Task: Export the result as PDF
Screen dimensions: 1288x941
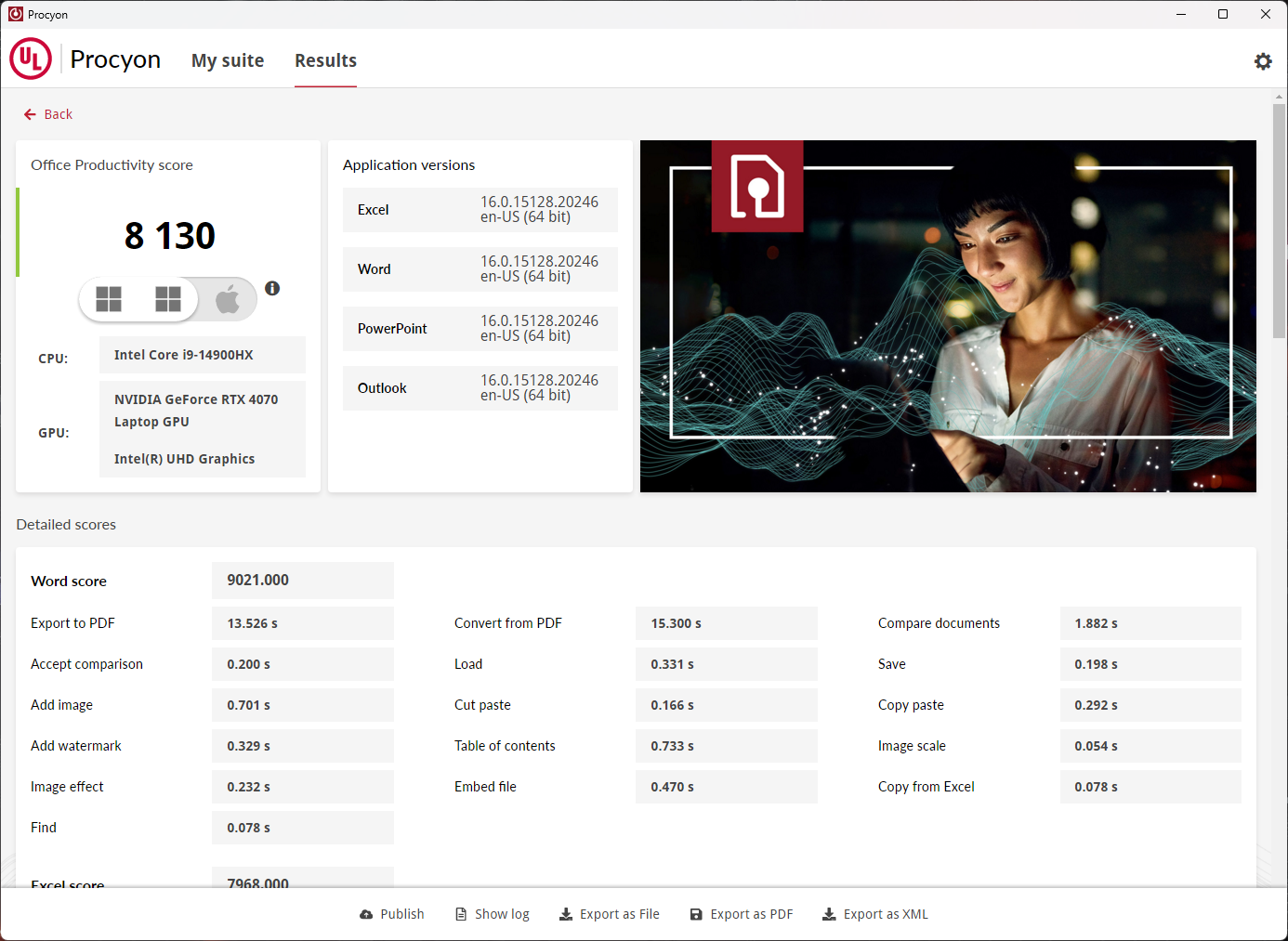Action: 742,914
